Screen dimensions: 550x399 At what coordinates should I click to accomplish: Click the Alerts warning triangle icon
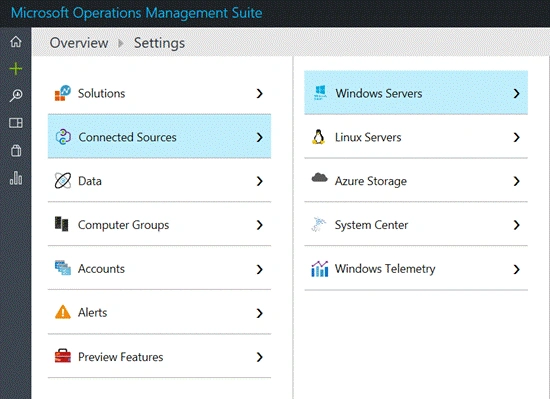(63, 312)
